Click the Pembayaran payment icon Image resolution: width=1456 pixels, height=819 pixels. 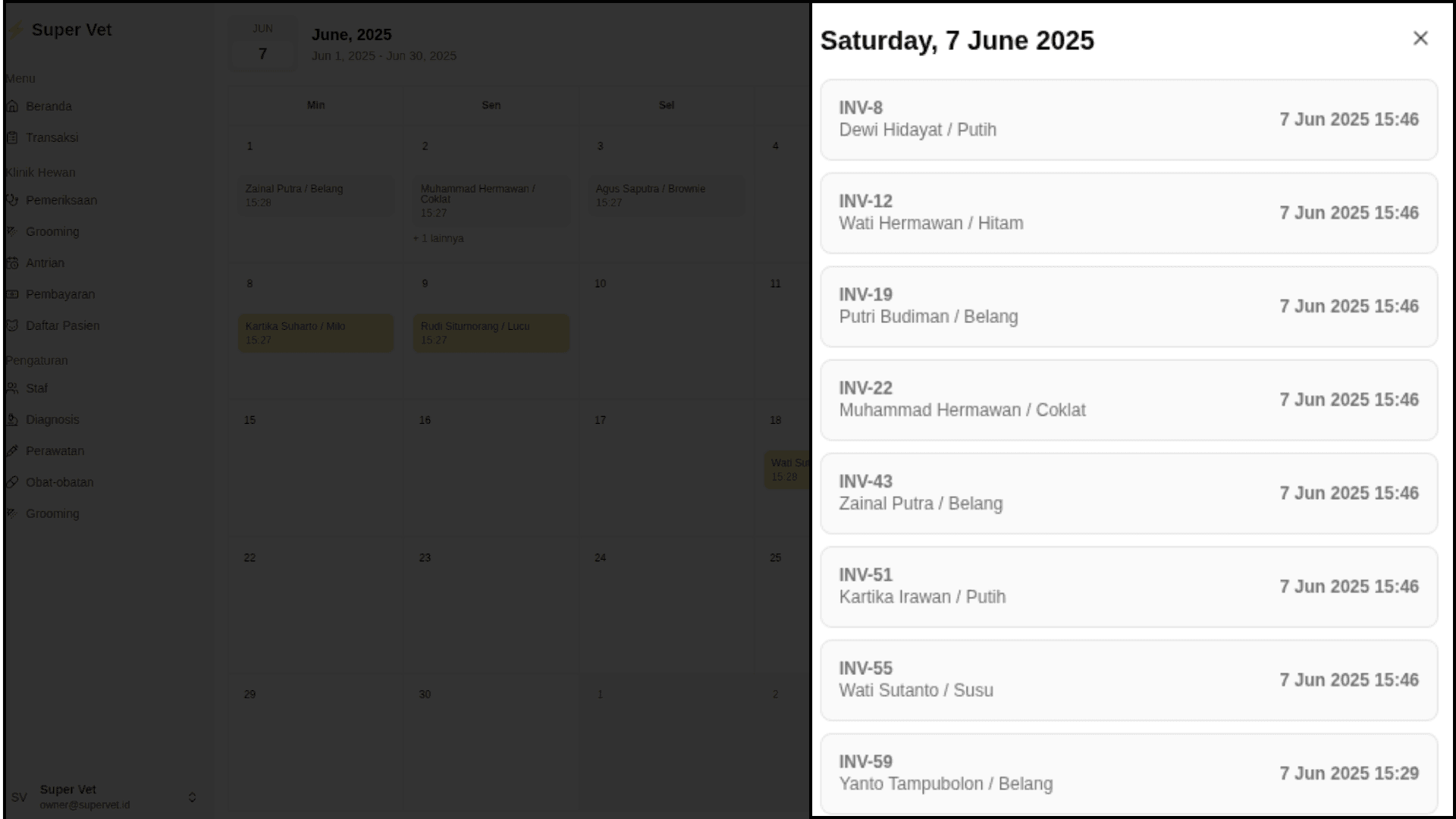12,294
